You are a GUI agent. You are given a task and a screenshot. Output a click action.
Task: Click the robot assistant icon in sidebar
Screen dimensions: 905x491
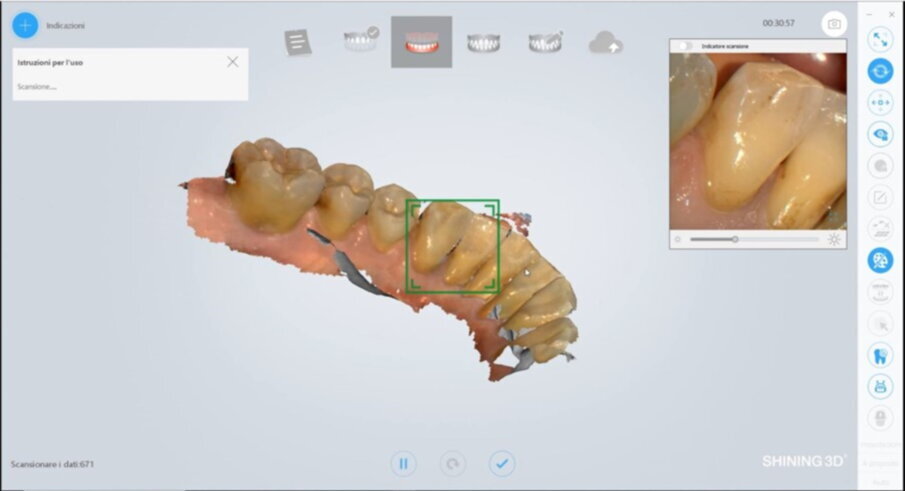click(x=880, y=386)
